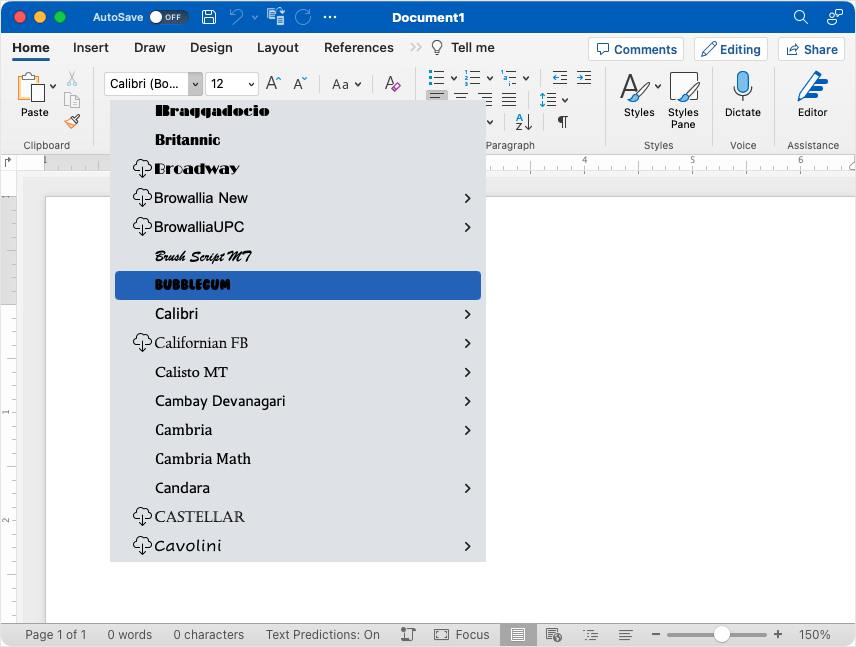The height and width of the screenshot is (647, 856).
Task: Open the Editor assistance tool
Action: coord(812,94)
